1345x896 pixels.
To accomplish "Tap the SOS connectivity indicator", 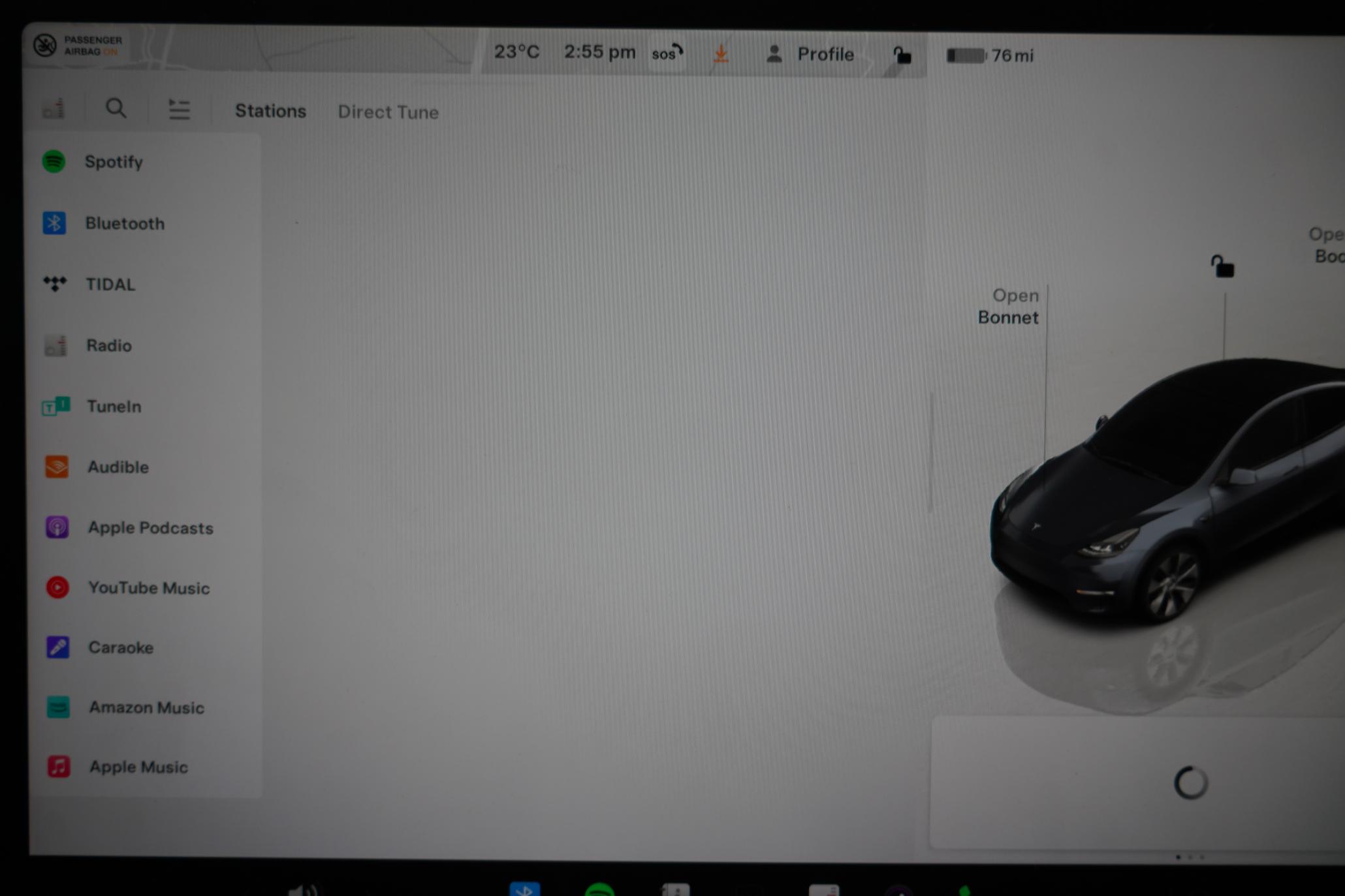I will click(x=667, y=53).
